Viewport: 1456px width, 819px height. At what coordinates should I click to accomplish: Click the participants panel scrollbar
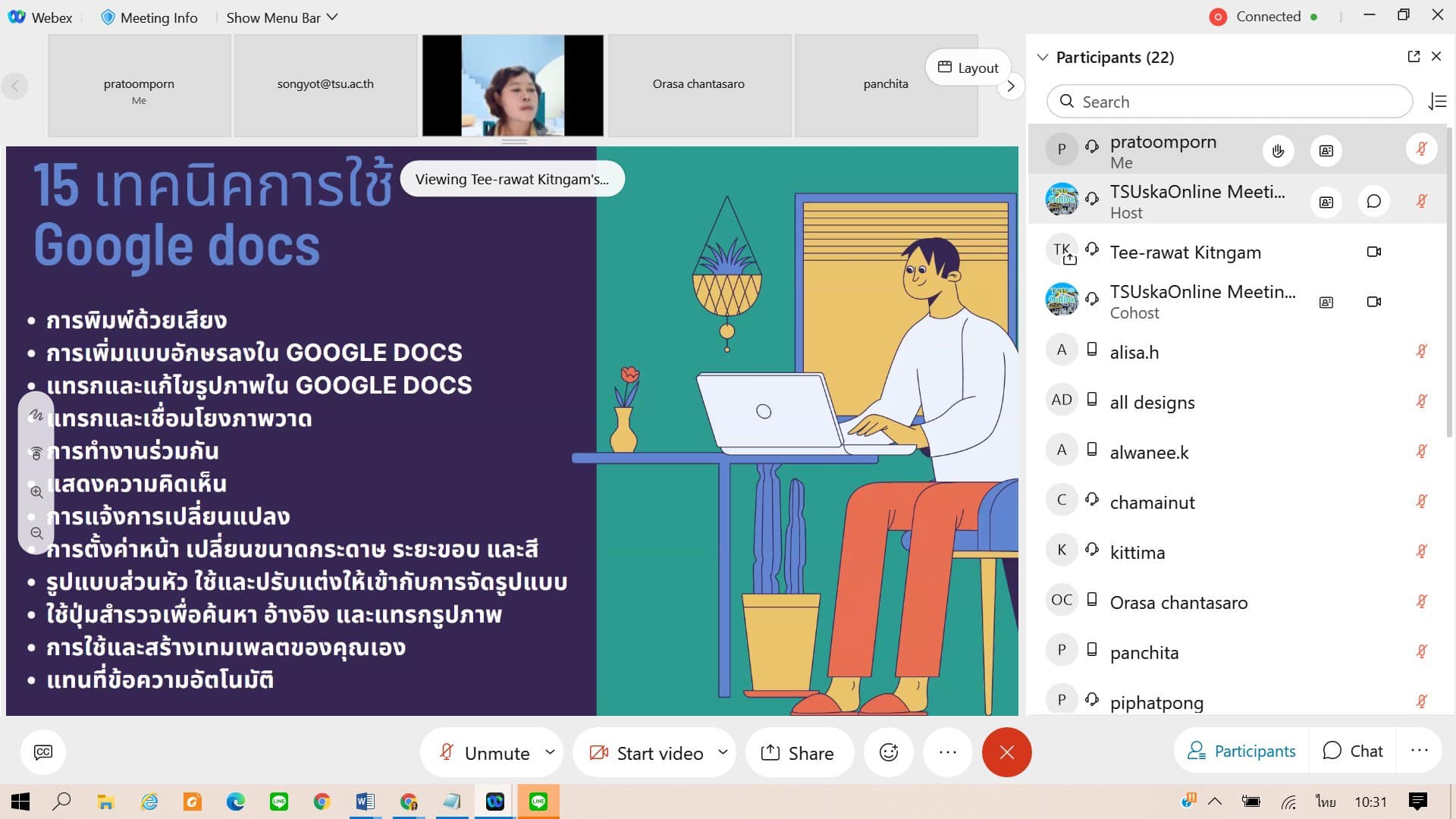click(1449, 281)
